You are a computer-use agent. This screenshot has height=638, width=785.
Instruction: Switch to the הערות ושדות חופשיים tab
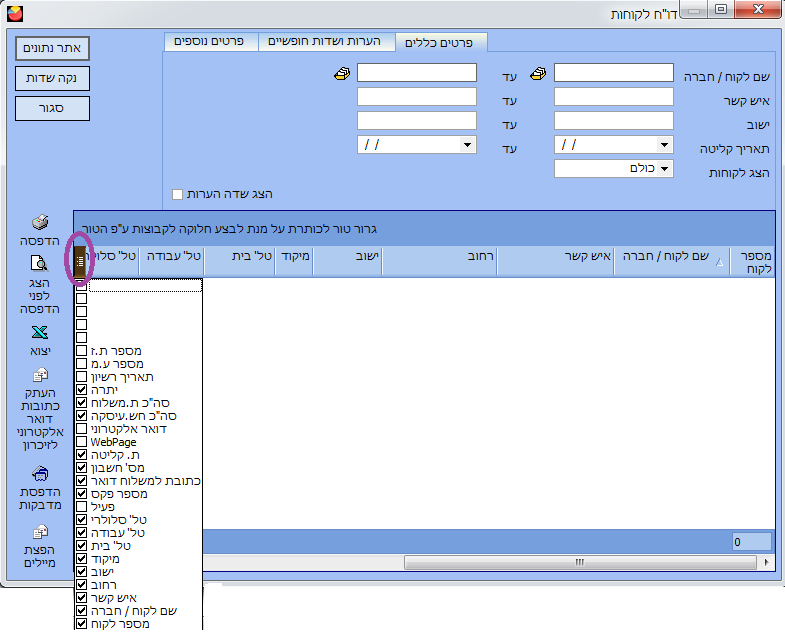tap(326, 41)
